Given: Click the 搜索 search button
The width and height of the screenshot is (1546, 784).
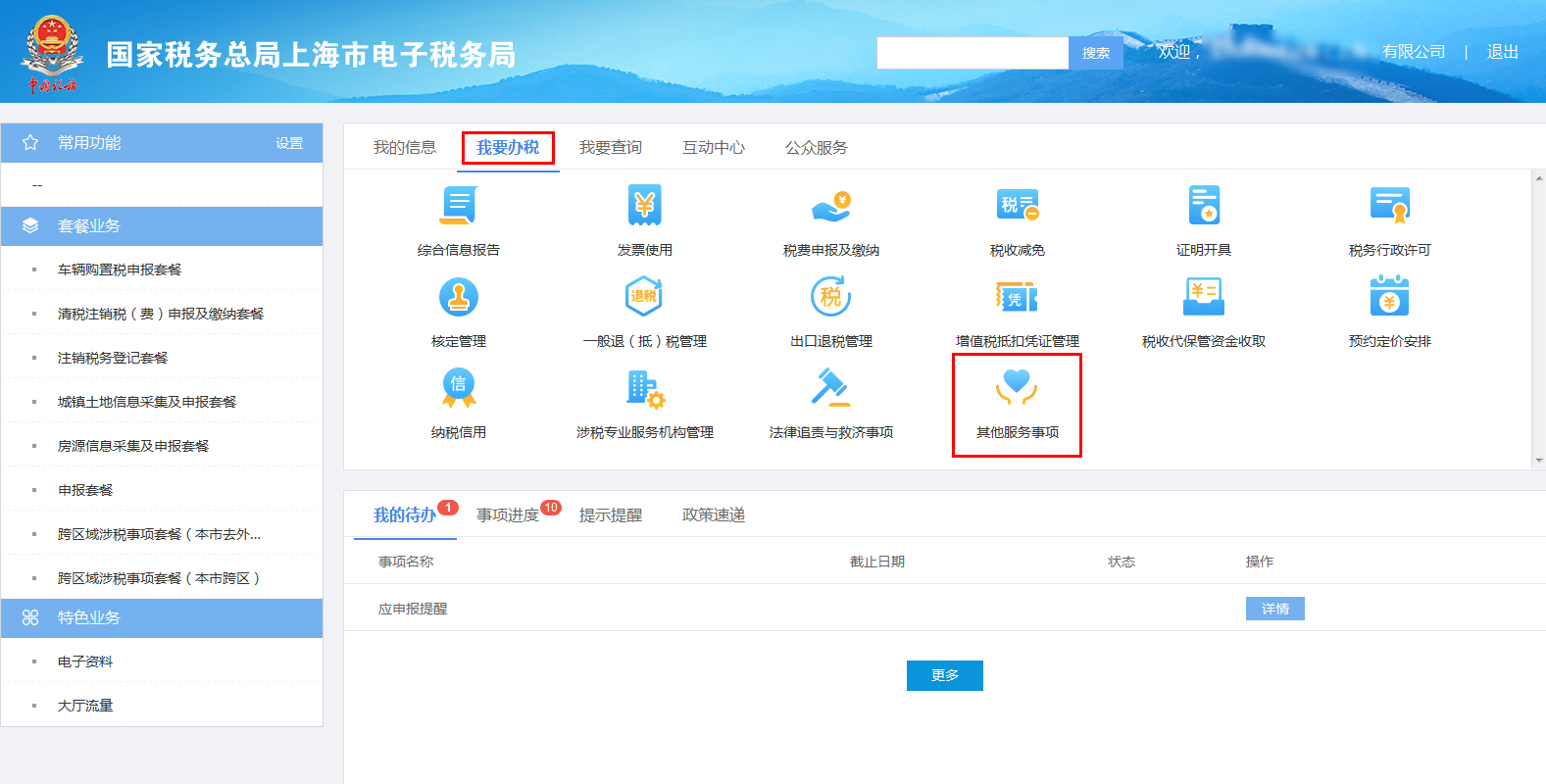Looking at the screenshot, I should point(1095,53).
